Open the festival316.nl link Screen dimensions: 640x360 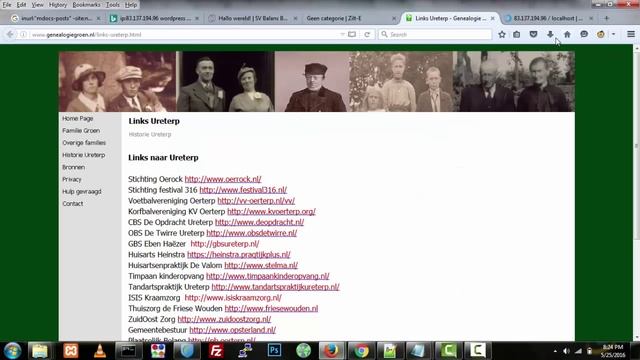click(243, 190)
